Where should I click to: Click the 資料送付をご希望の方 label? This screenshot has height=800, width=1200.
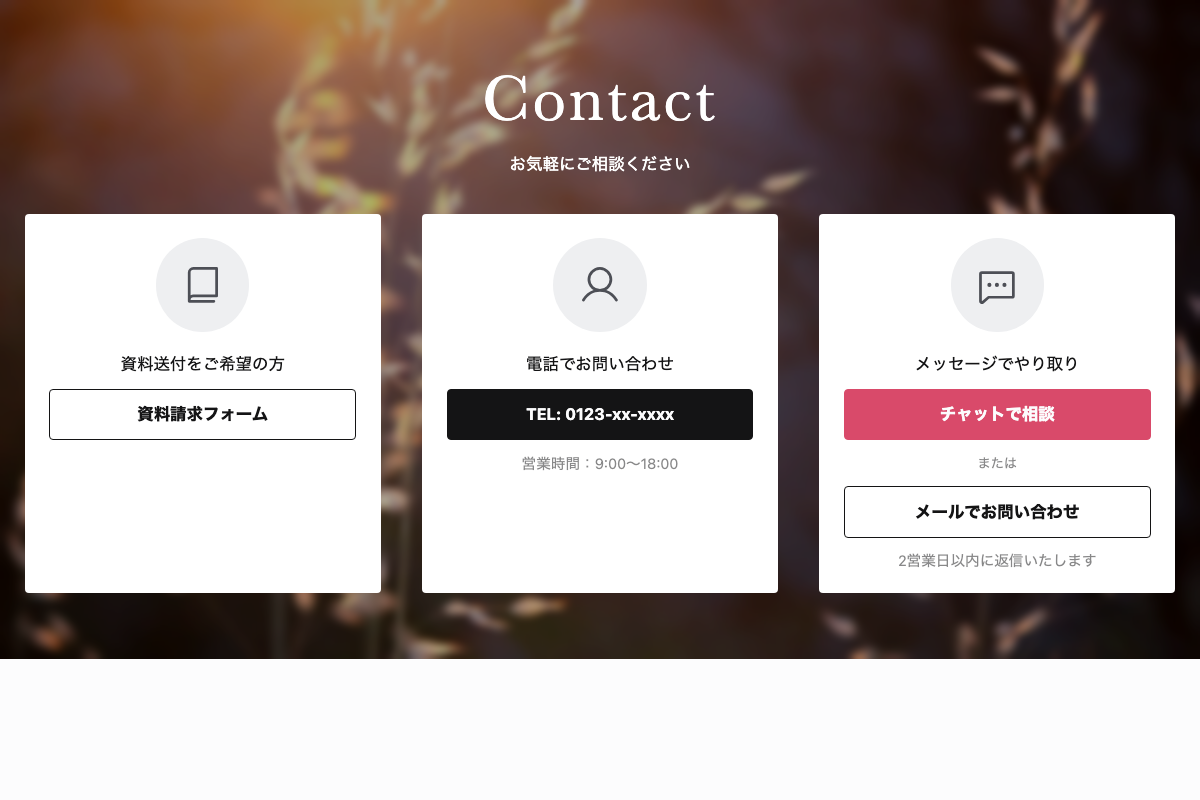pos(202,364)
